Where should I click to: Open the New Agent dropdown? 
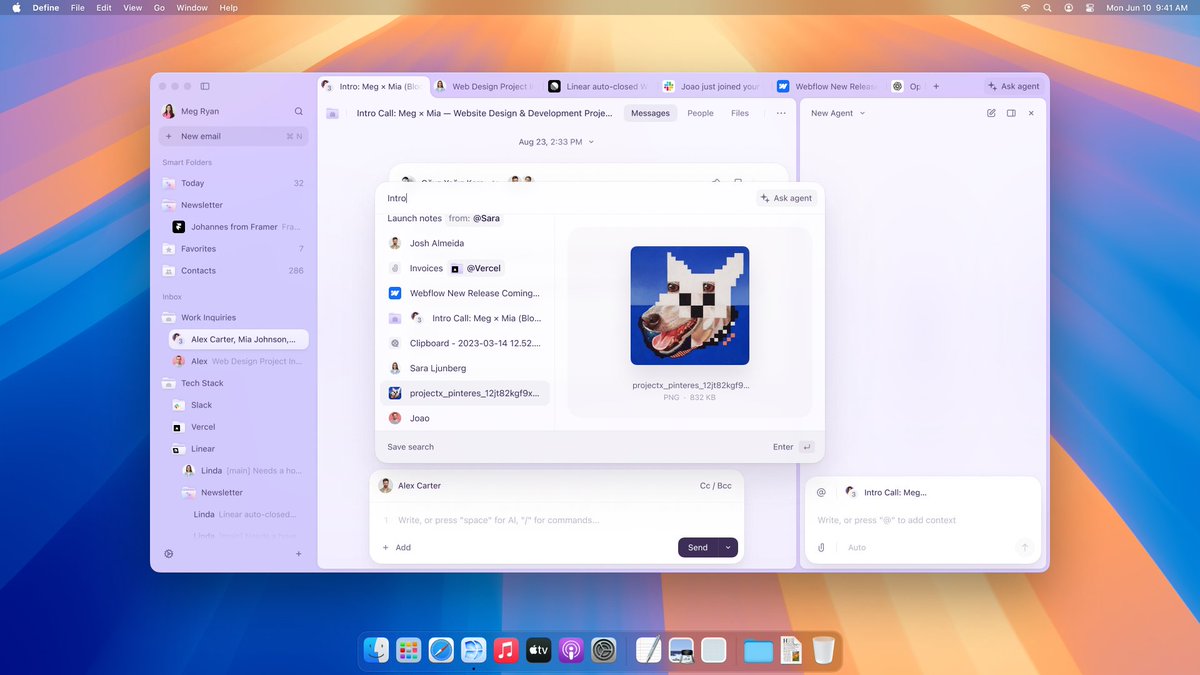(x=838, y=113)
